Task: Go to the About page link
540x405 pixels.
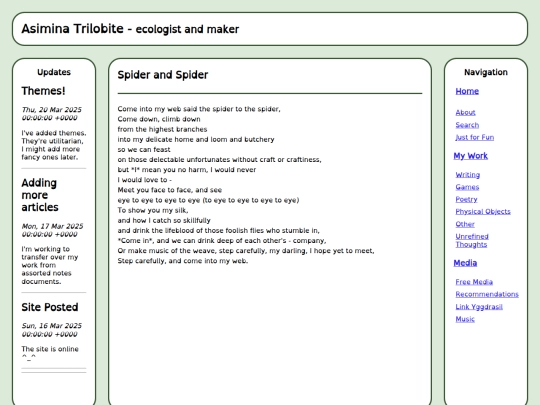Action: [465, 113]
